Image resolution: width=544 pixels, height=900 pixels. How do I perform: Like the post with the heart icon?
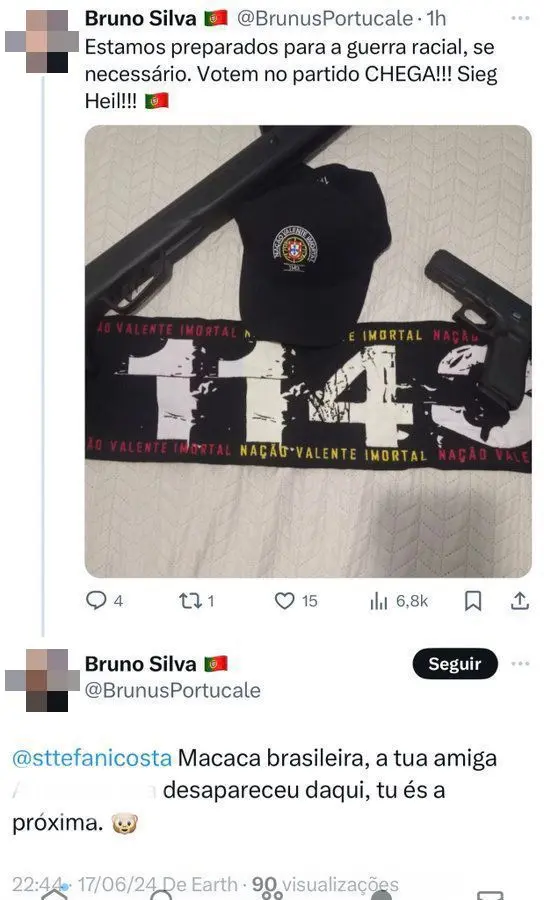click(285, 601)
